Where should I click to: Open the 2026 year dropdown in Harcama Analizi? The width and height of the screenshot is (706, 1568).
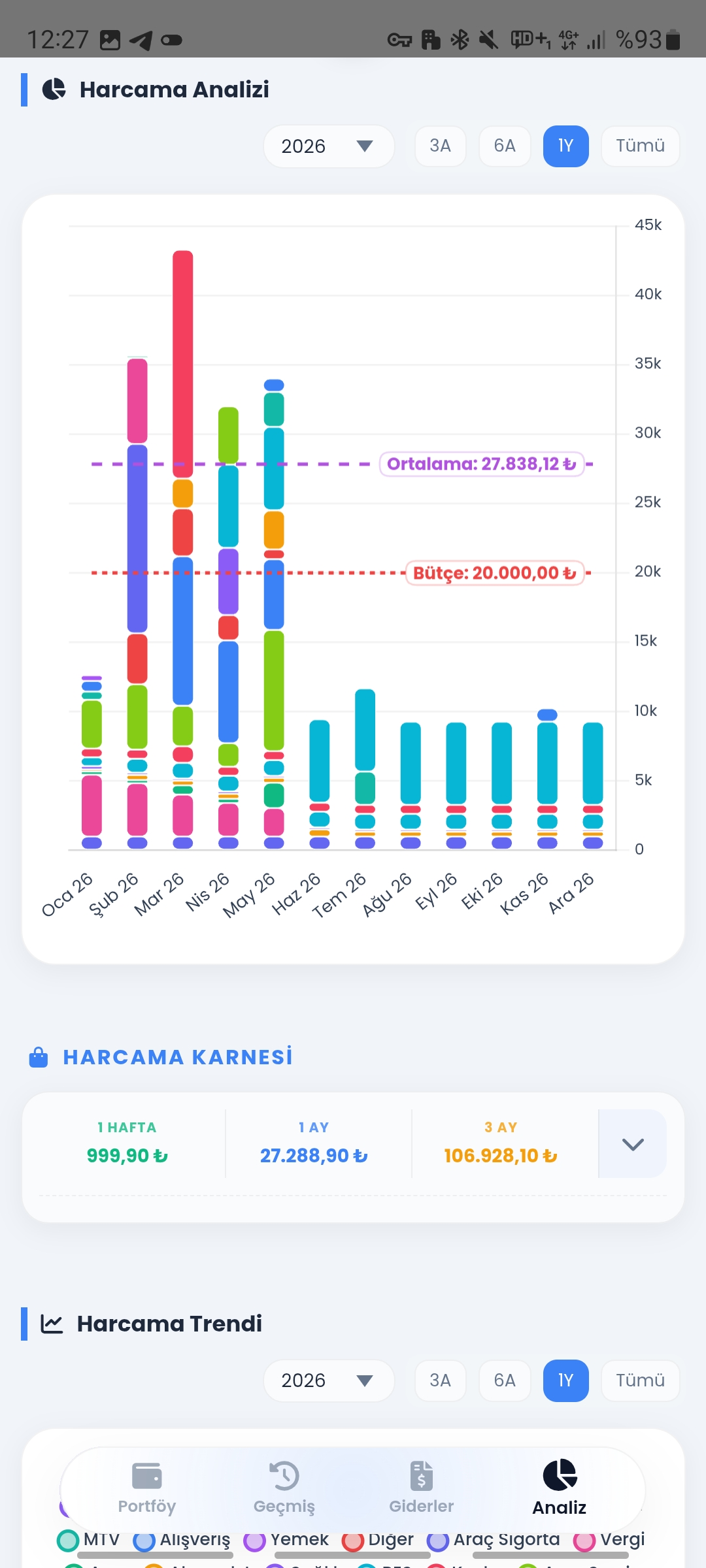(x=329, y=146)
